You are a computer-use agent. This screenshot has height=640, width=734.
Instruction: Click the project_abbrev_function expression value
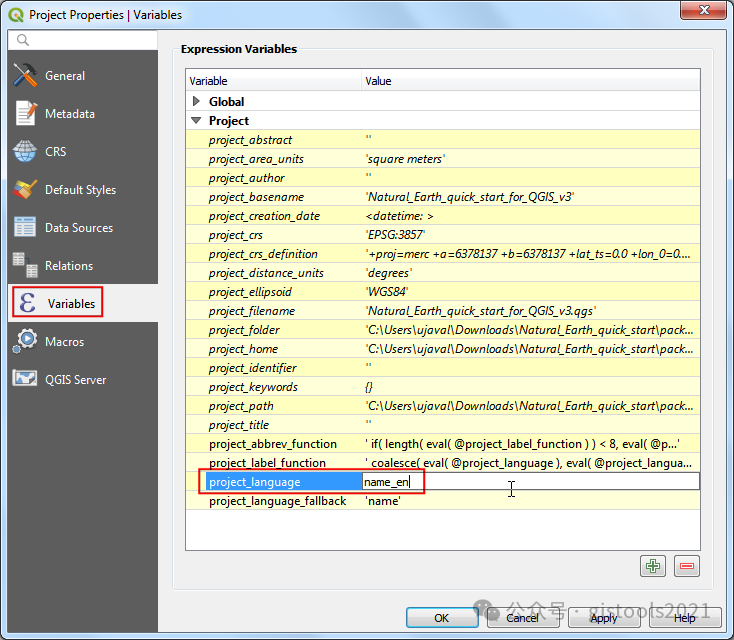click(x=522, y=444)
